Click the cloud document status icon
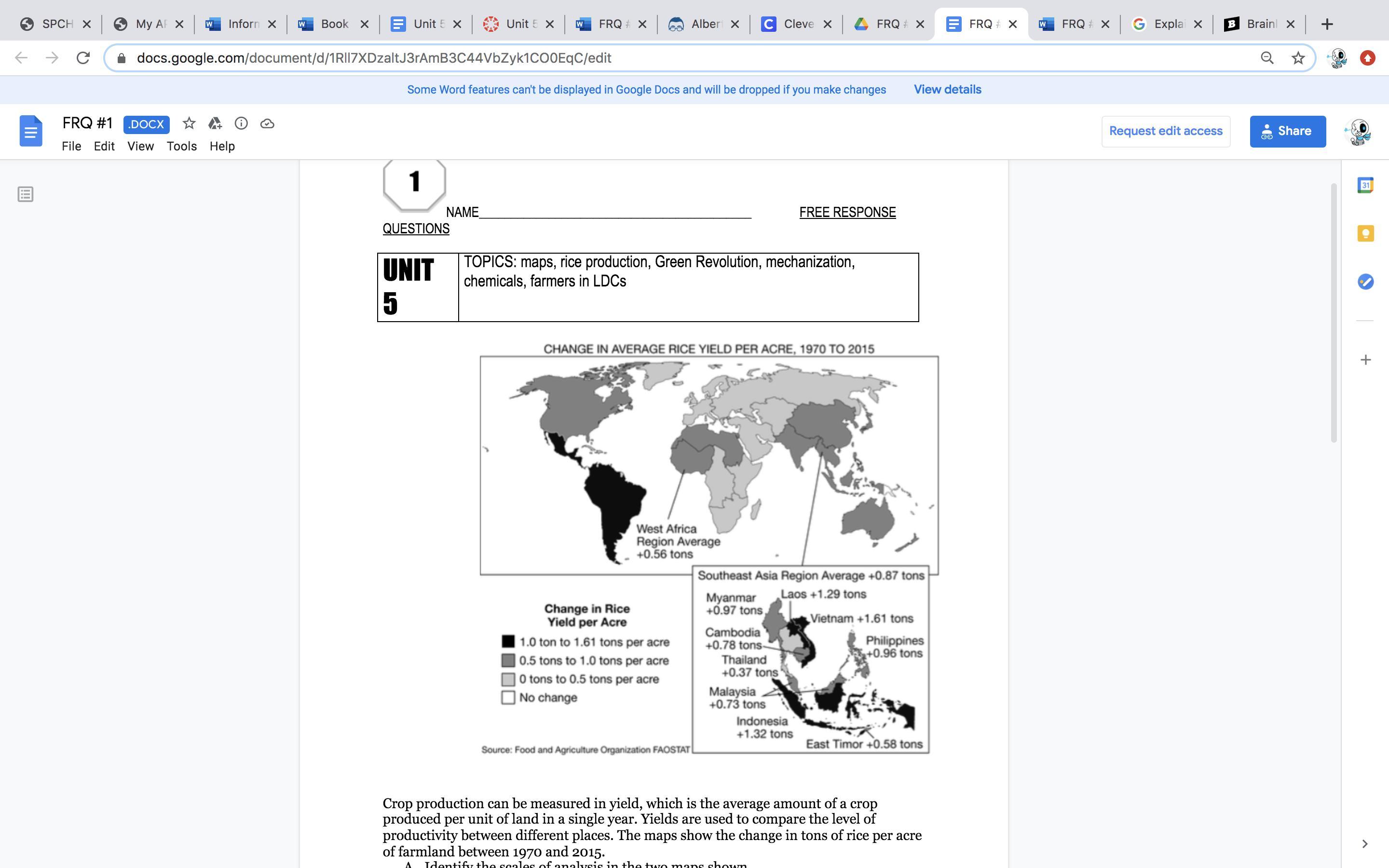 [267, 123]
